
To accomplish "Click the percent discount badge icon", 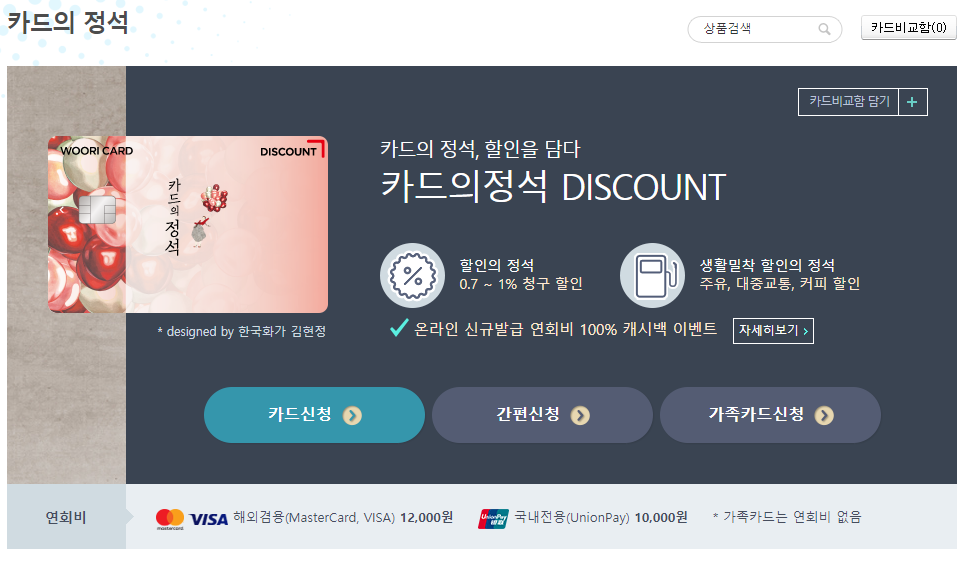I will pyautogui.click(x=412, y=275).
